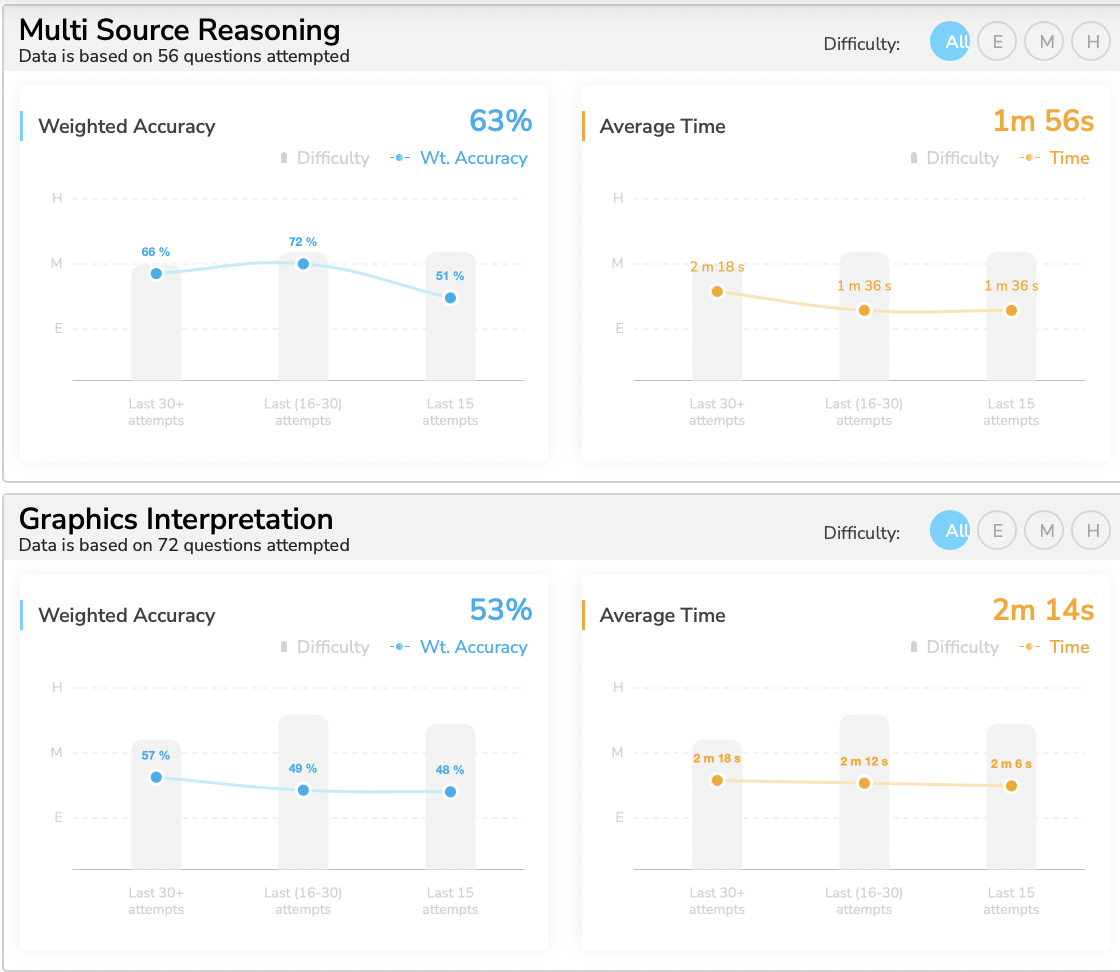Switch to Hard difficulty in Multi Source Reasoning
Screen dimensions: 1120x972
pos(1091,42)
